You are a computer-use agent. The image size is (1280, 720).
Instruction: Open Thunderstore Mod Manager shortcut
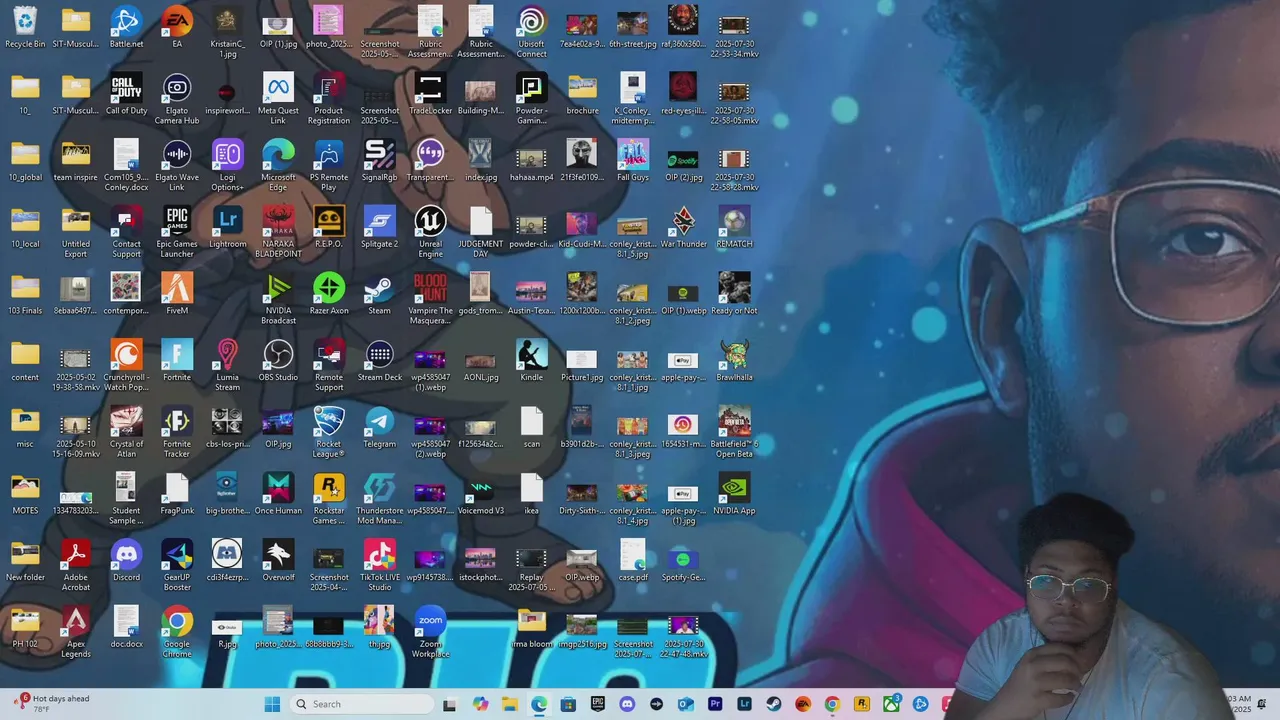tap(379, 498)
